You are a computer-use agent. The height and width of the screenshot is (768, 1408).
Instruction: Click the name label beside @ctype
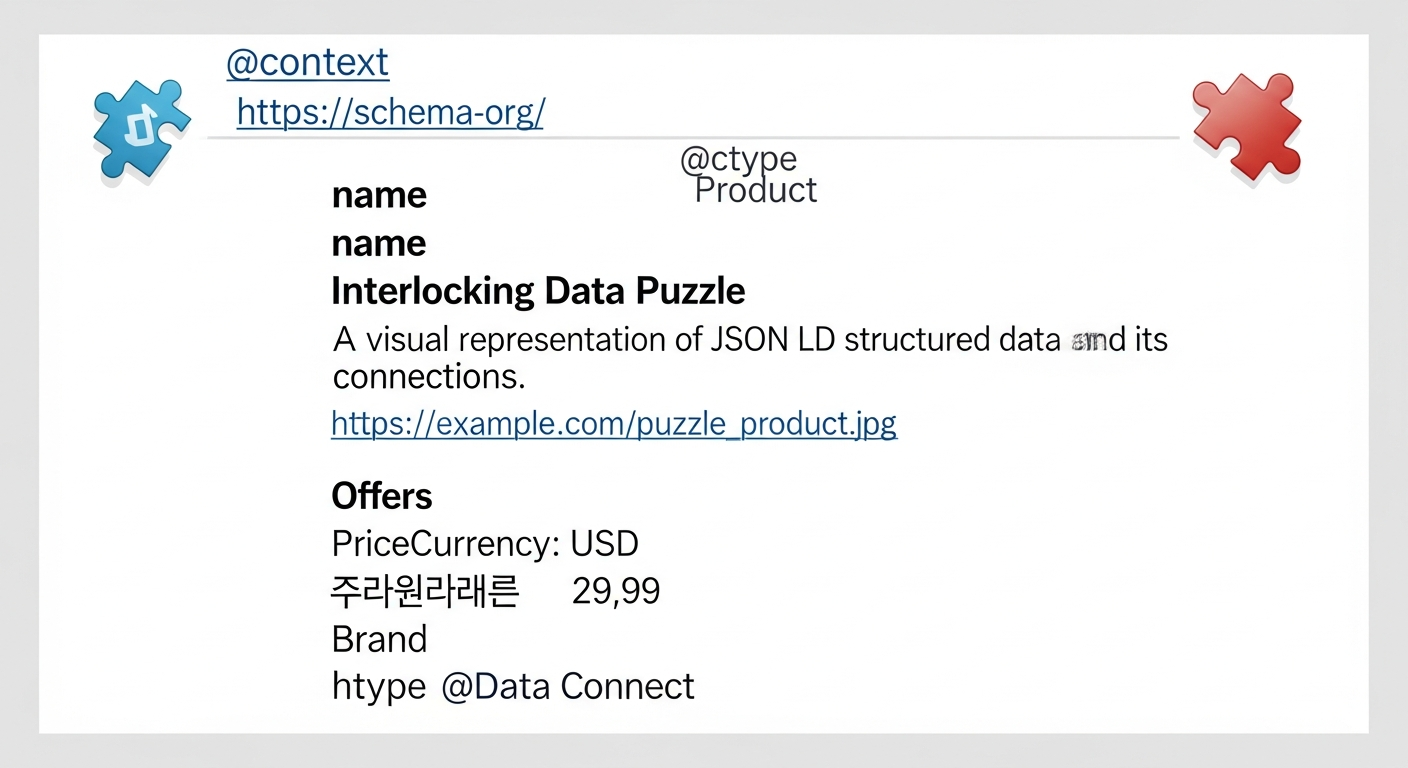click(x=379, y=194)
